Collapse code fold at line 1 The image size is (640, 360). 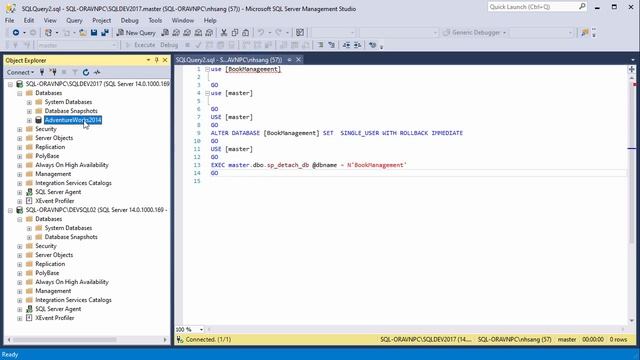[x=207, y=69]
